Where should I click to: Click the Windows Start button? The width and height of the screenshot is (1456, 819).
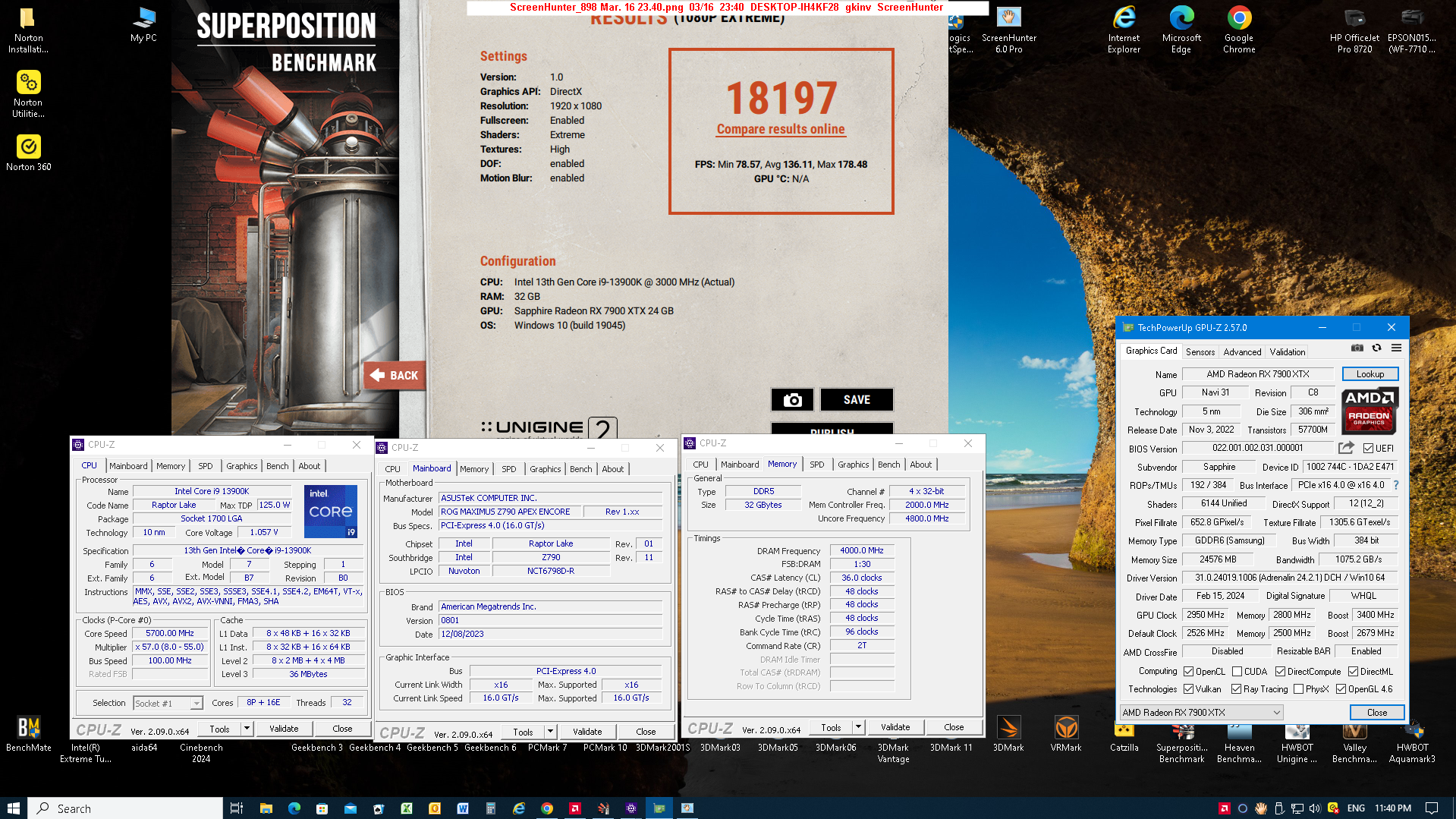tap(14, 808)
